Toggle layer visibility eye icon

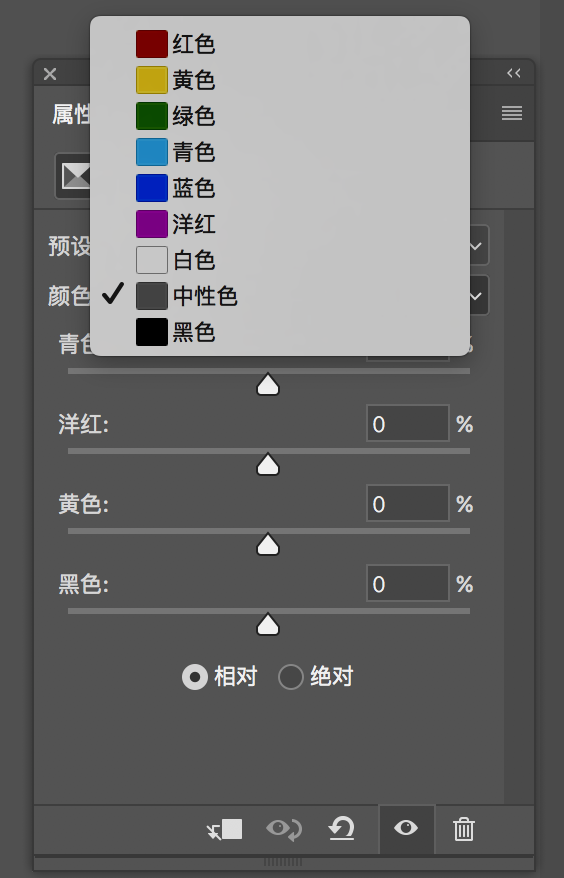tap(406, 828)
